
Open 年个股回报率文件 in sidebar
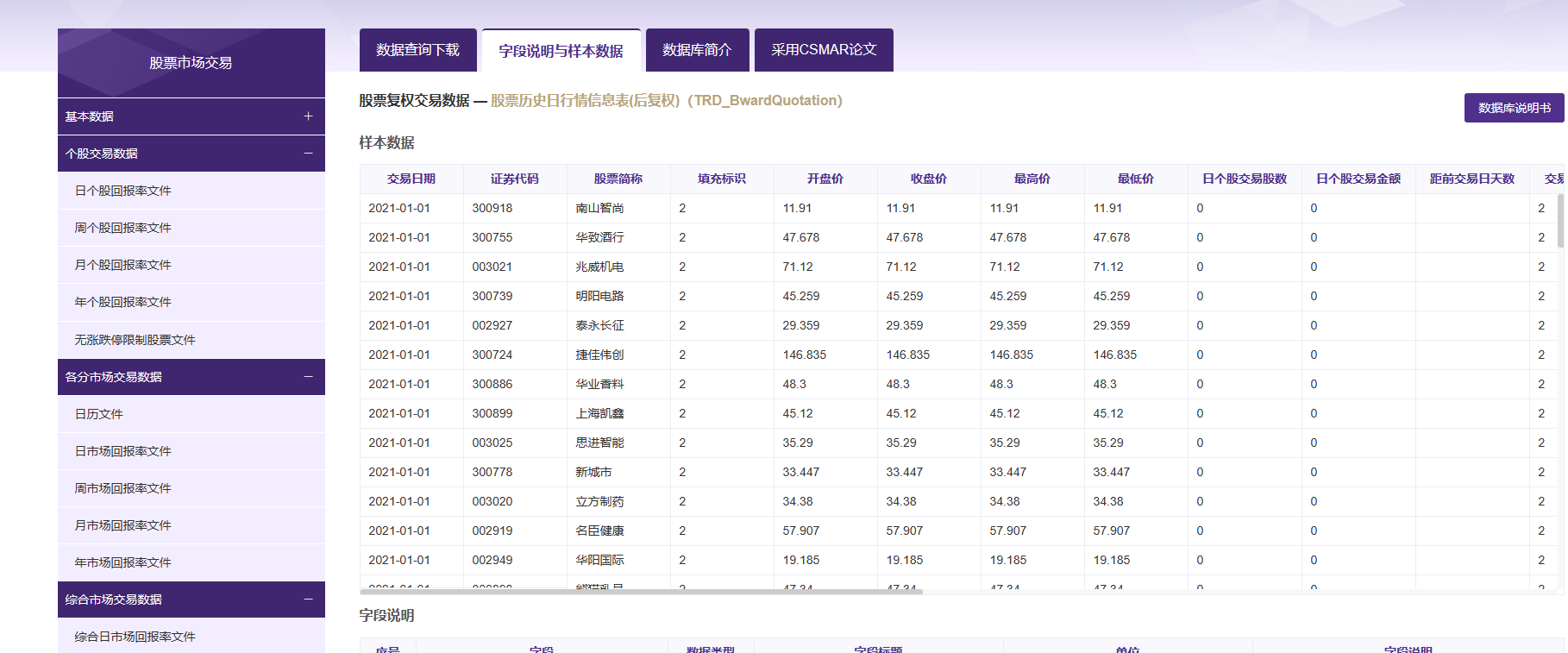click(191, 302)
